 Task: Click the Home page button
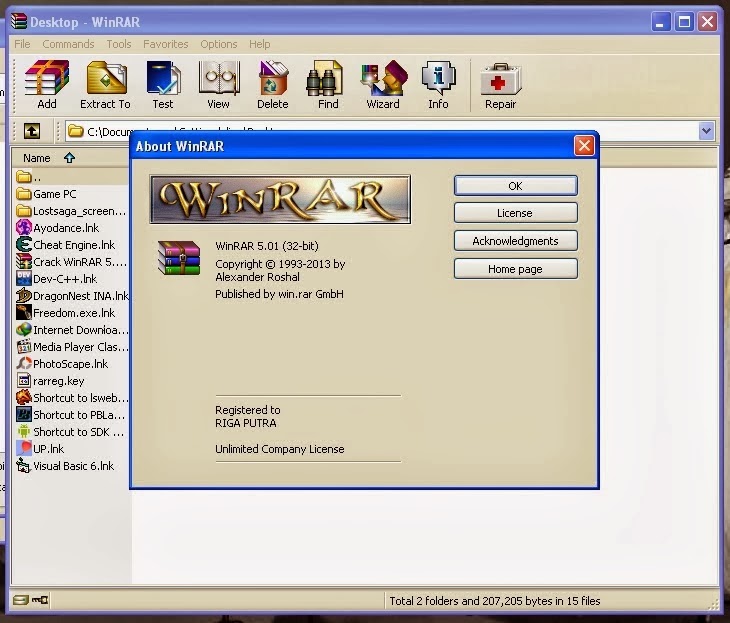pyautogui.click(x=515, y=269)
